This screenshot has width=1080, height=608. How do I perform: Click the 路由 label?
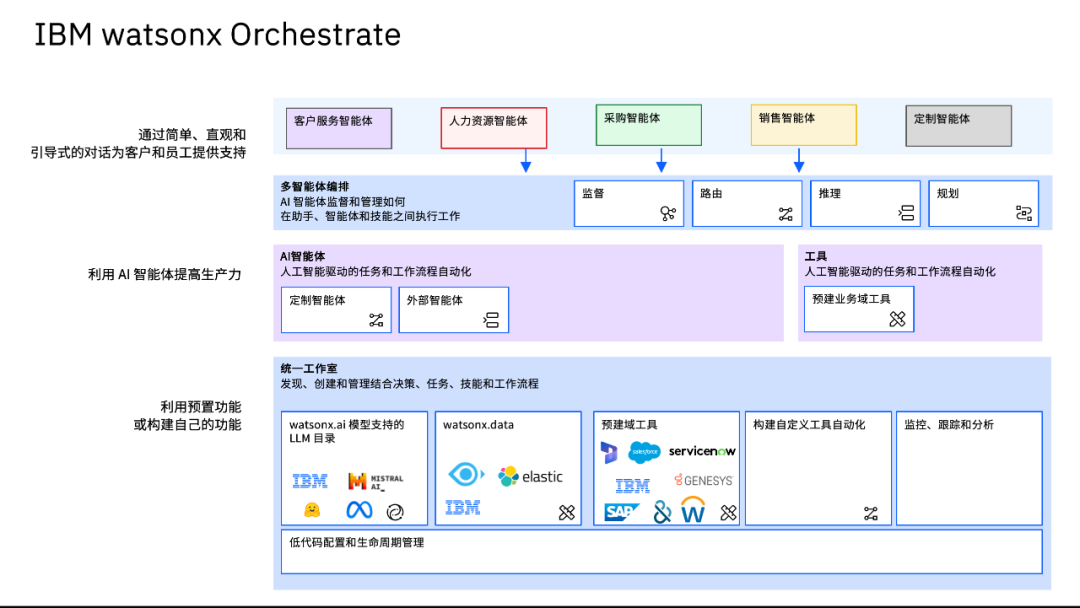pos(712,193)
